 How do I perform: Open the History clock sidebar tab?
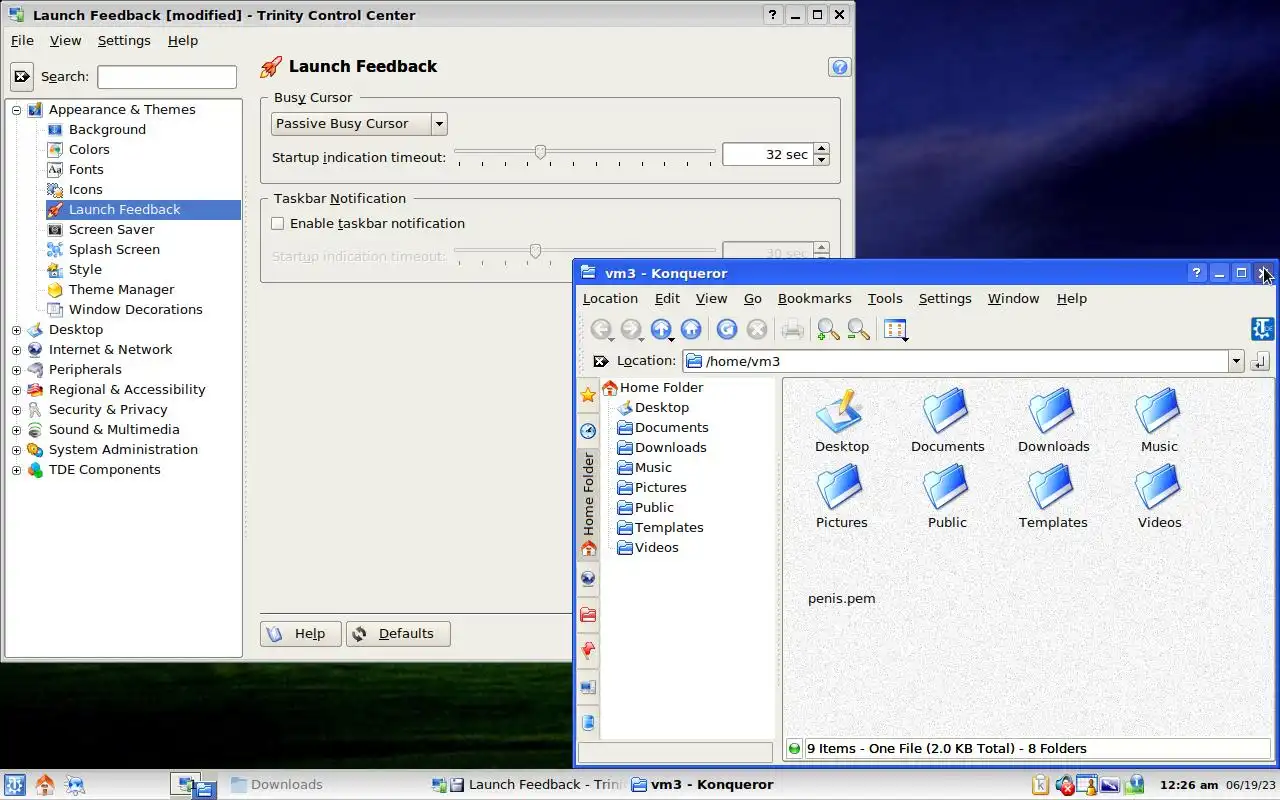[588, 431]
